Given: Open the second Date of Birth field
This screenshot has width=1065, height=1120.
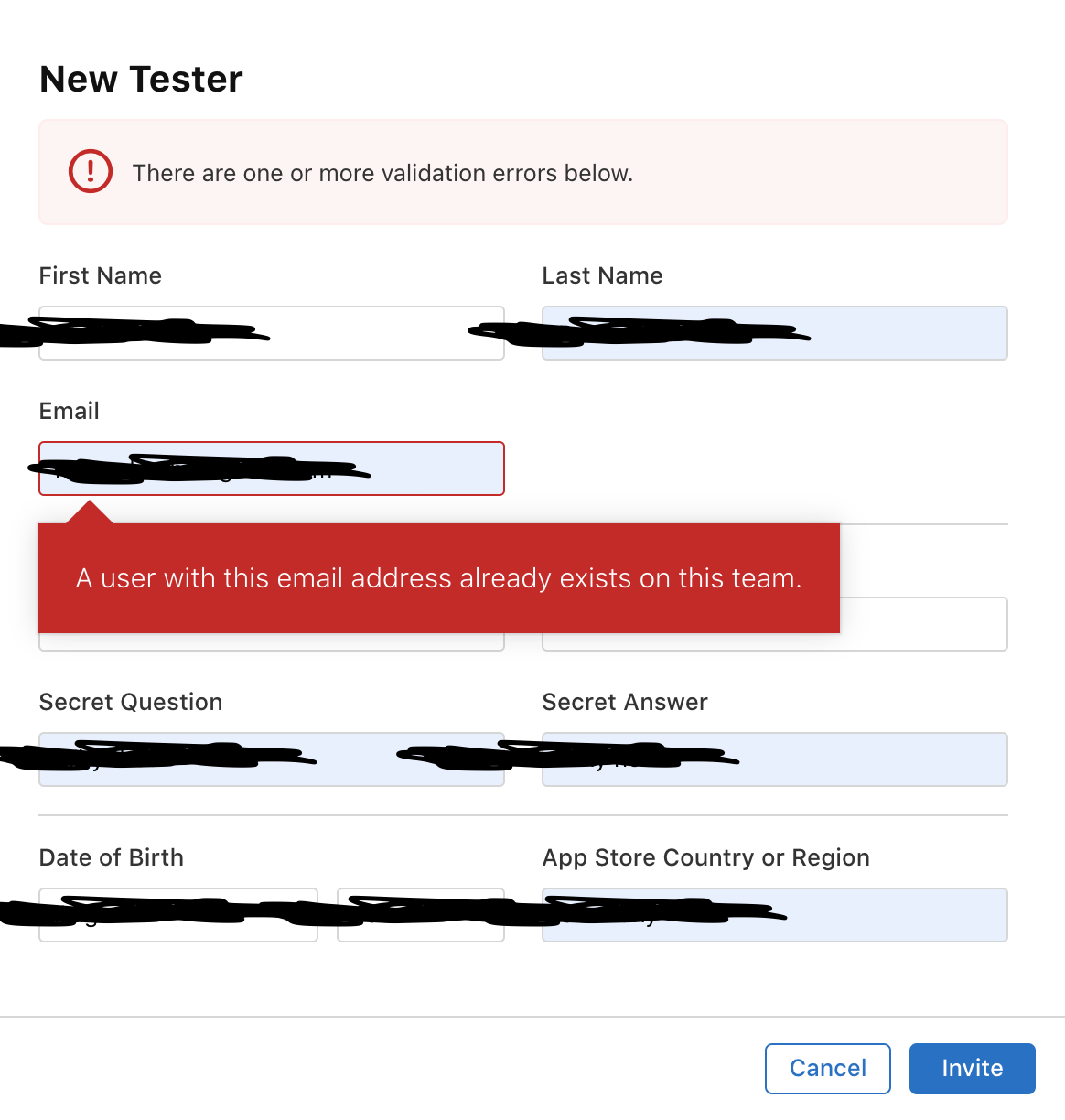Looking at the screenshot, I should click(x=420, y=915).
